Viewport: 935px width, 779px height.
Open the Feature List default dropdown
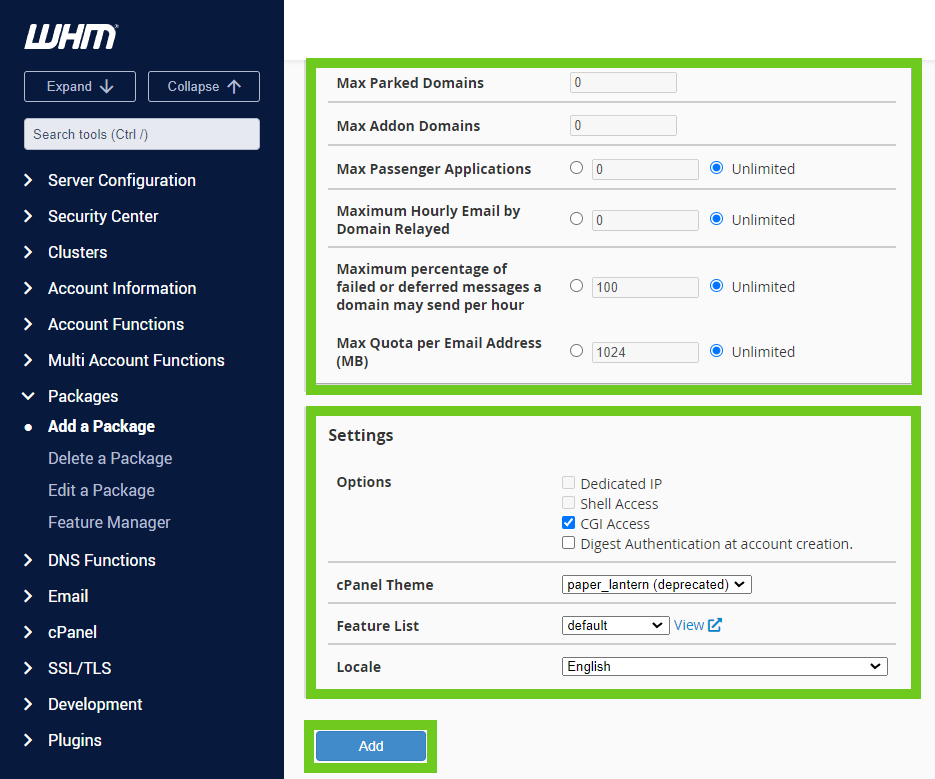pyautogui.click(x=615, y=625)
